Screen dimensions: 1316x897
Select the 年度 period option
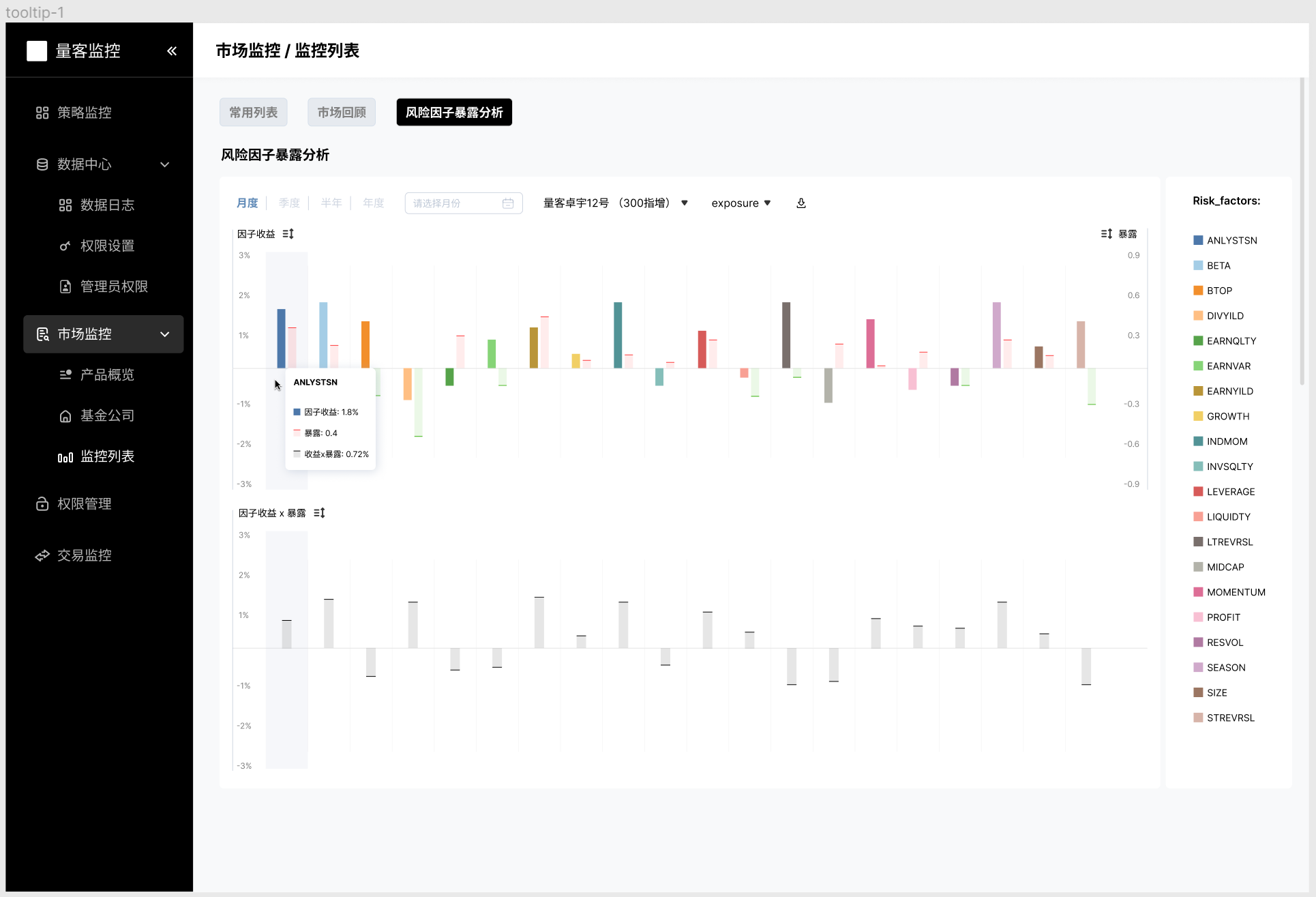(374, 203)
